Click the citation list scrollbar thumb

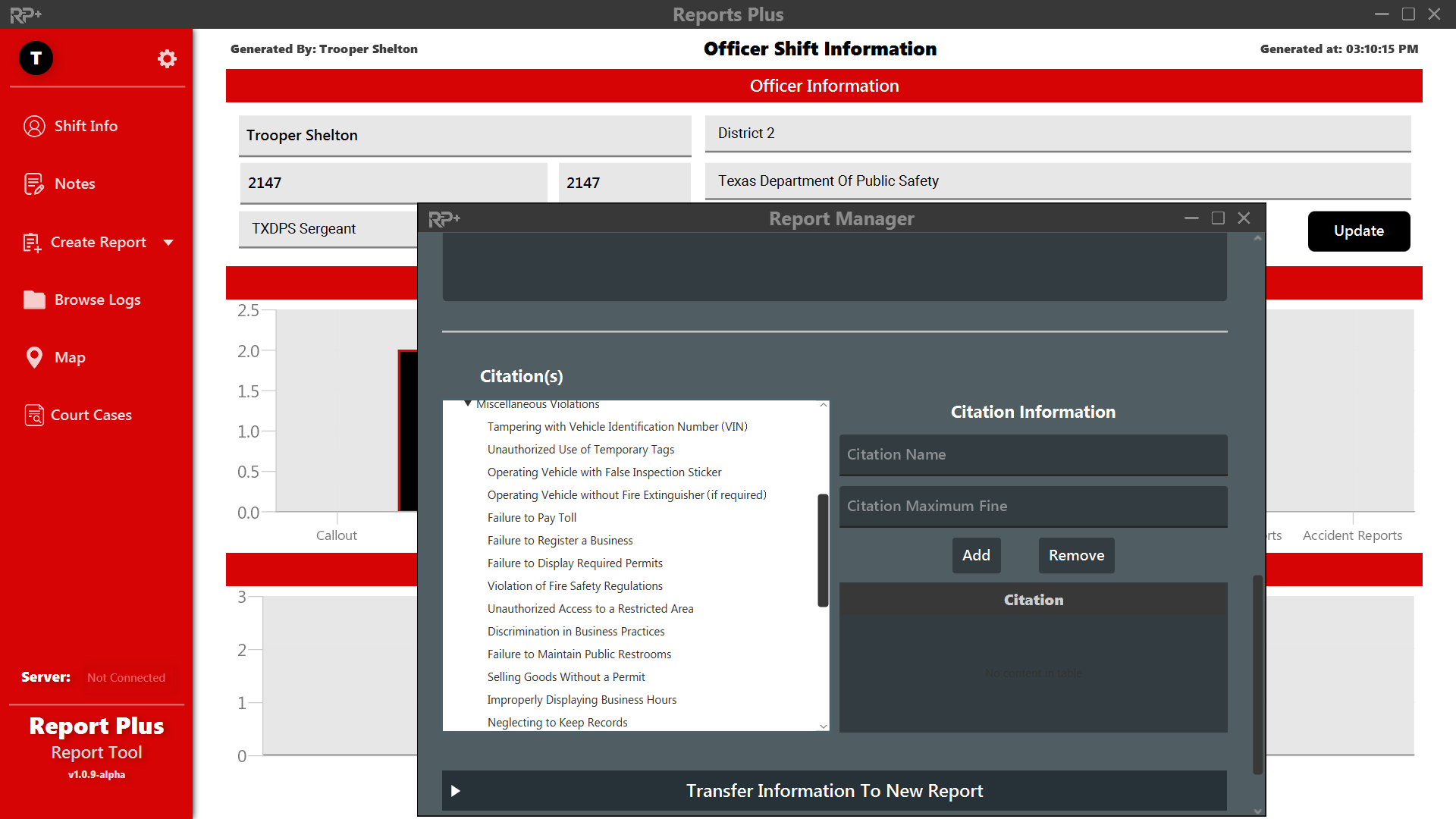coord(823,551)
